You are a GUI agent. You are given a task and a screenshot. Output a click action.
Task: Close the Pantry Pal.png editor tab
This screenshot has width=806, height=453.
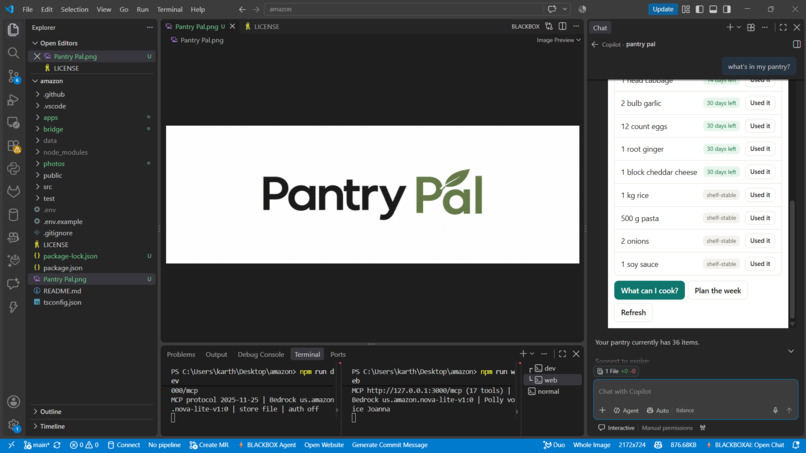(232, 26)
